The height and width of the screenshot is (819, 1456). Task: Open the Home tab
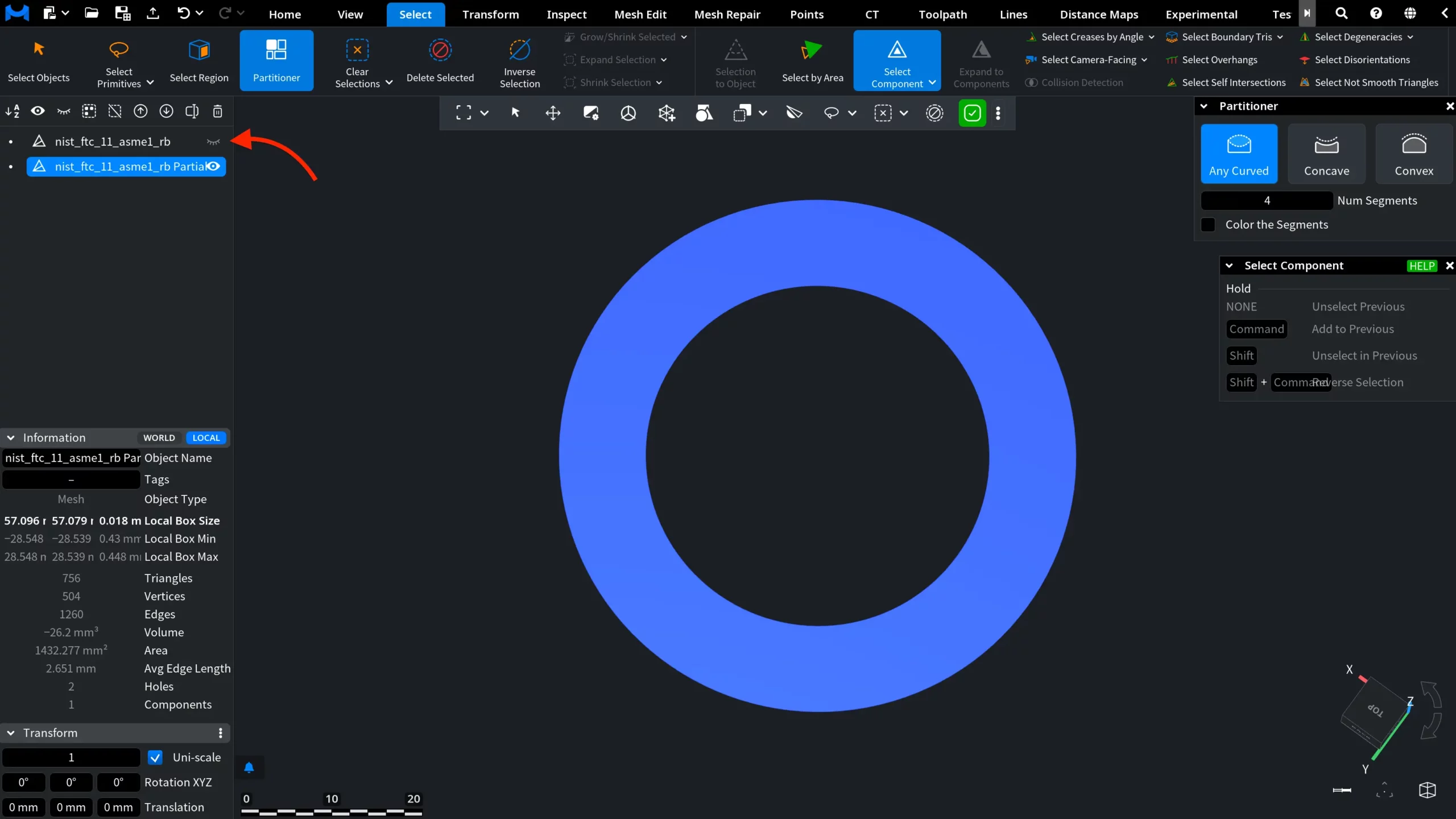pos(285,14)
